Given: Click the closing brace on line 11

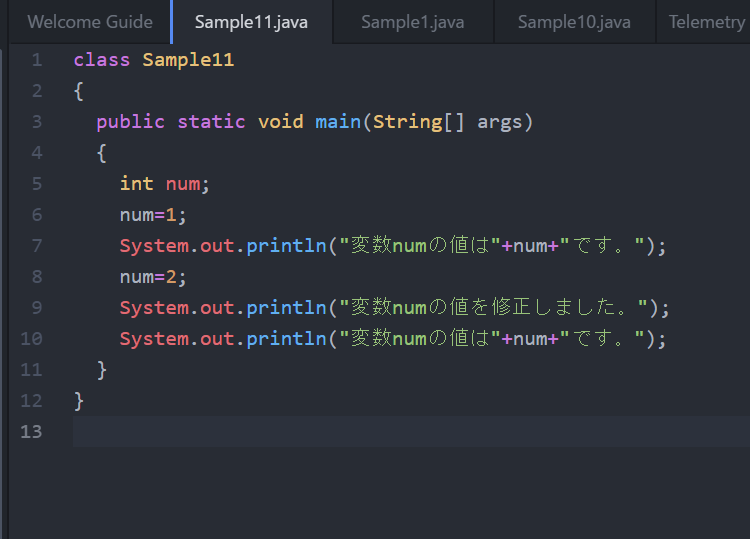Looking at the screenshot, I should tap(102, 370).
